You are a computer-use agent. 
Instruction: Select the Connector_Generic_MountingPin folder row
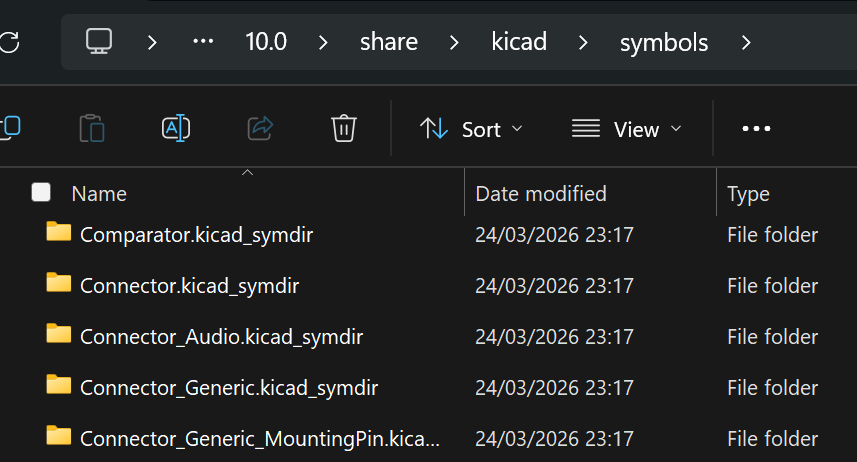(x=259, y=438)
